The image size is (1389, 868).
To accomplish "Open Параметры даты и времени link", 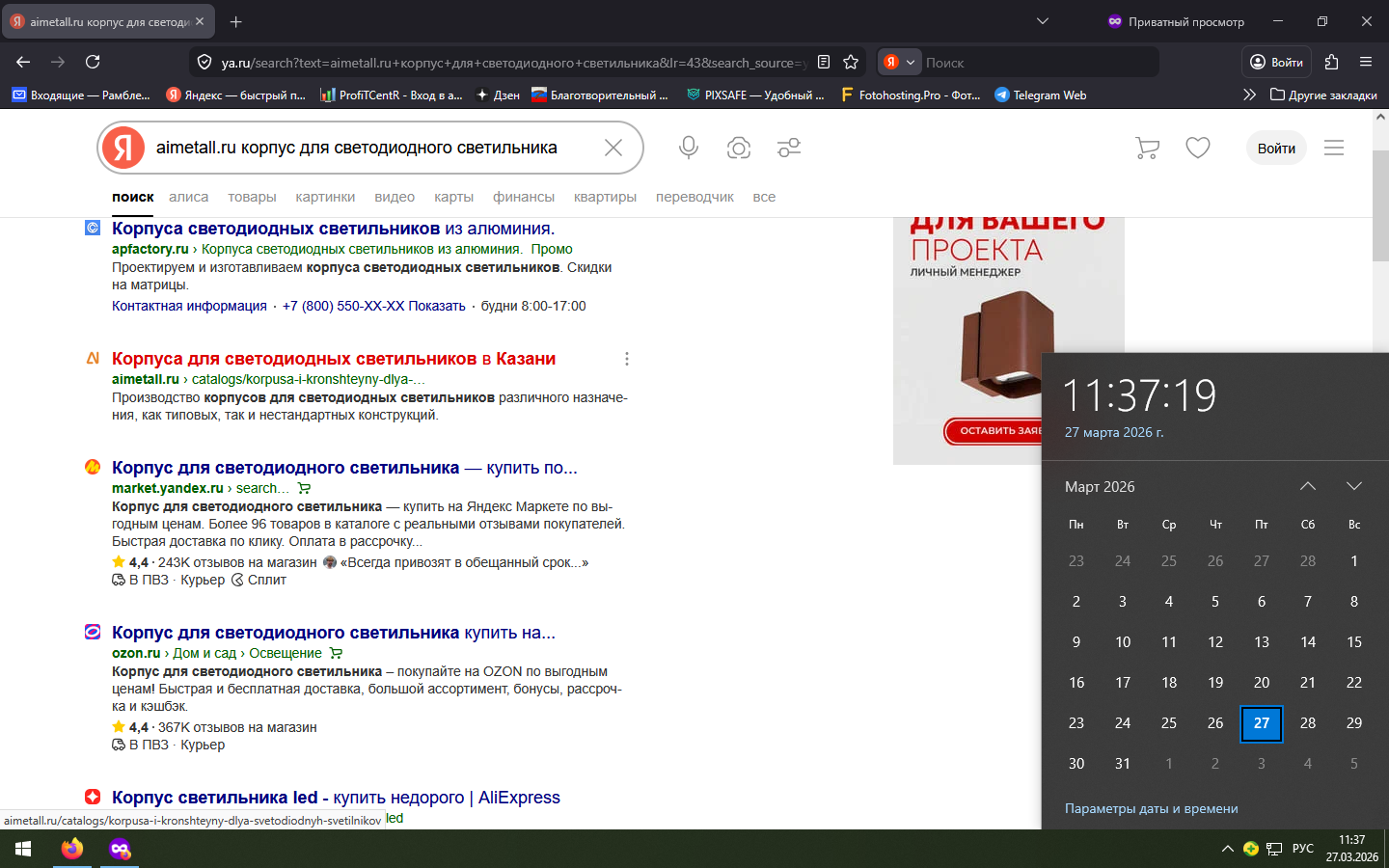I will point(1151,808).
